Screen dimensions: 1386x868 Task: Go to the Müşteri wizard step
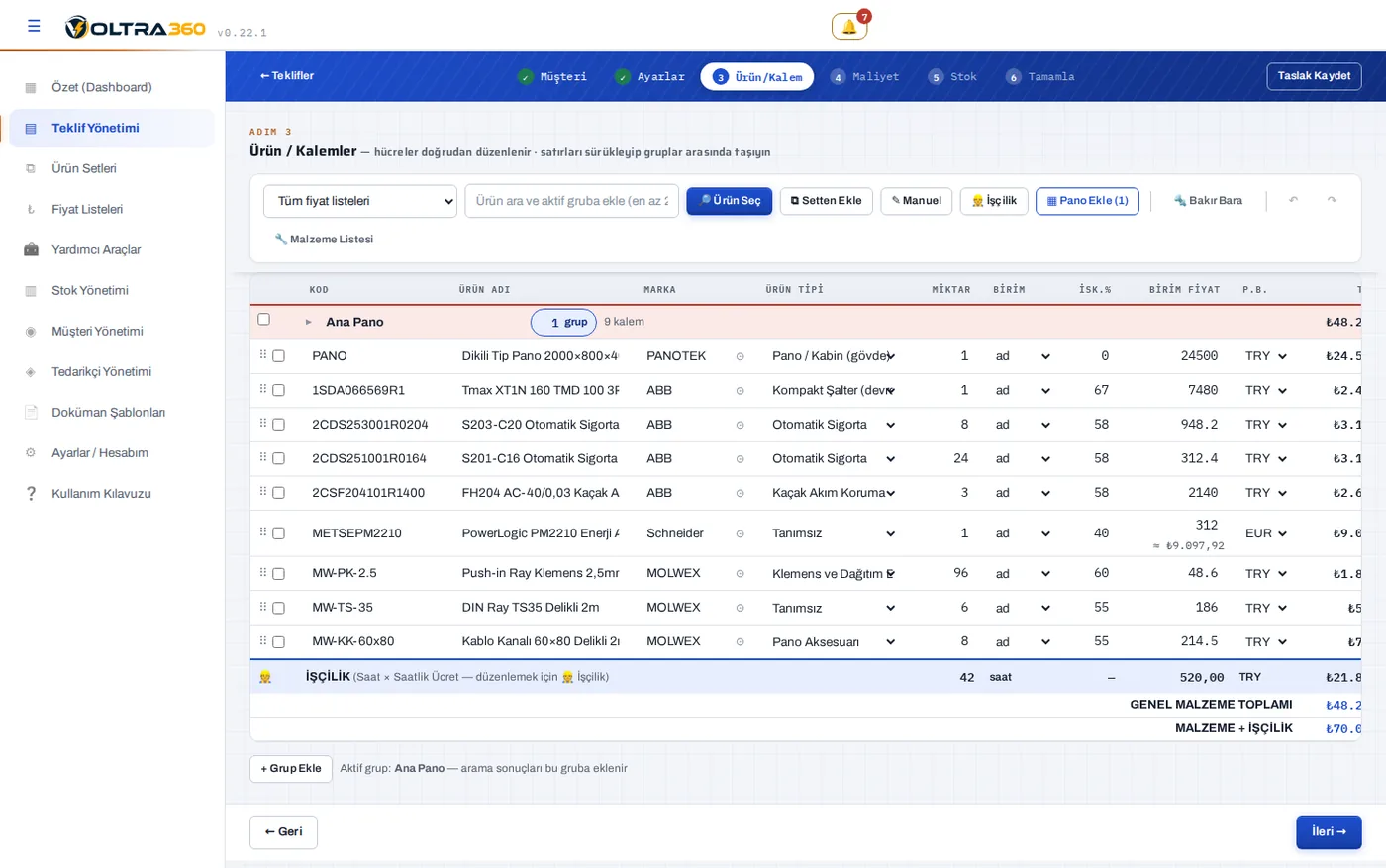coord(552,77)
